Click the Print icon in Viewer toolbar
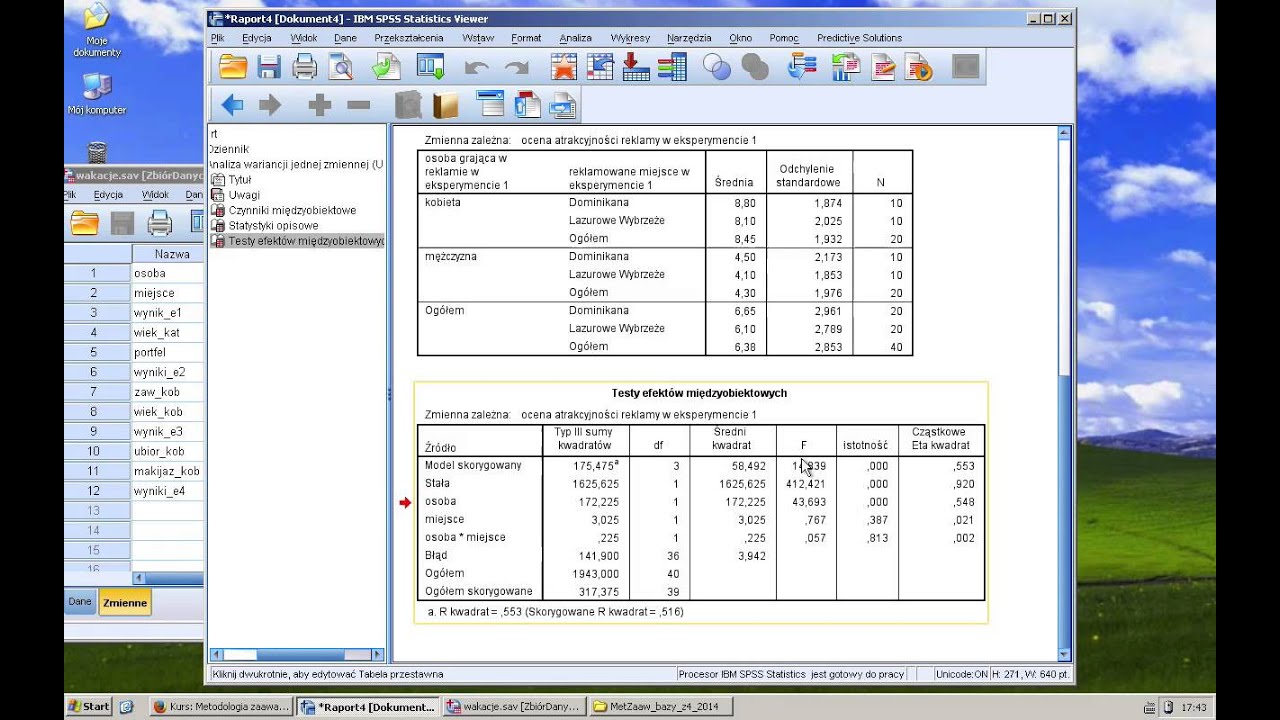Viewport: 1280px width, 720px height. pyautogui.click(x=304, y=67)
